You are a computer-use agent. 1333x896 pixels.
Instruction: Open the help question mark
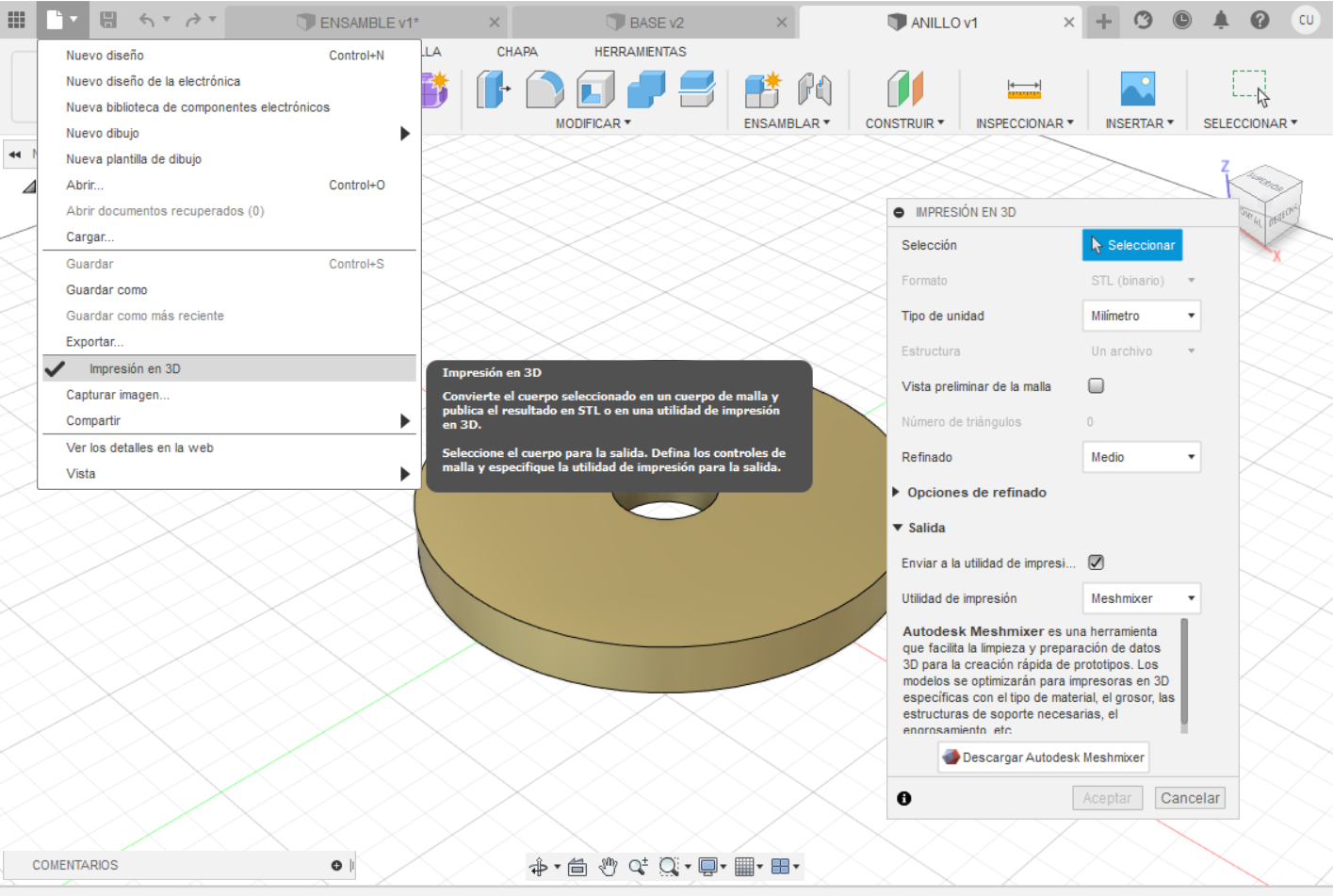pos(1260,20)
